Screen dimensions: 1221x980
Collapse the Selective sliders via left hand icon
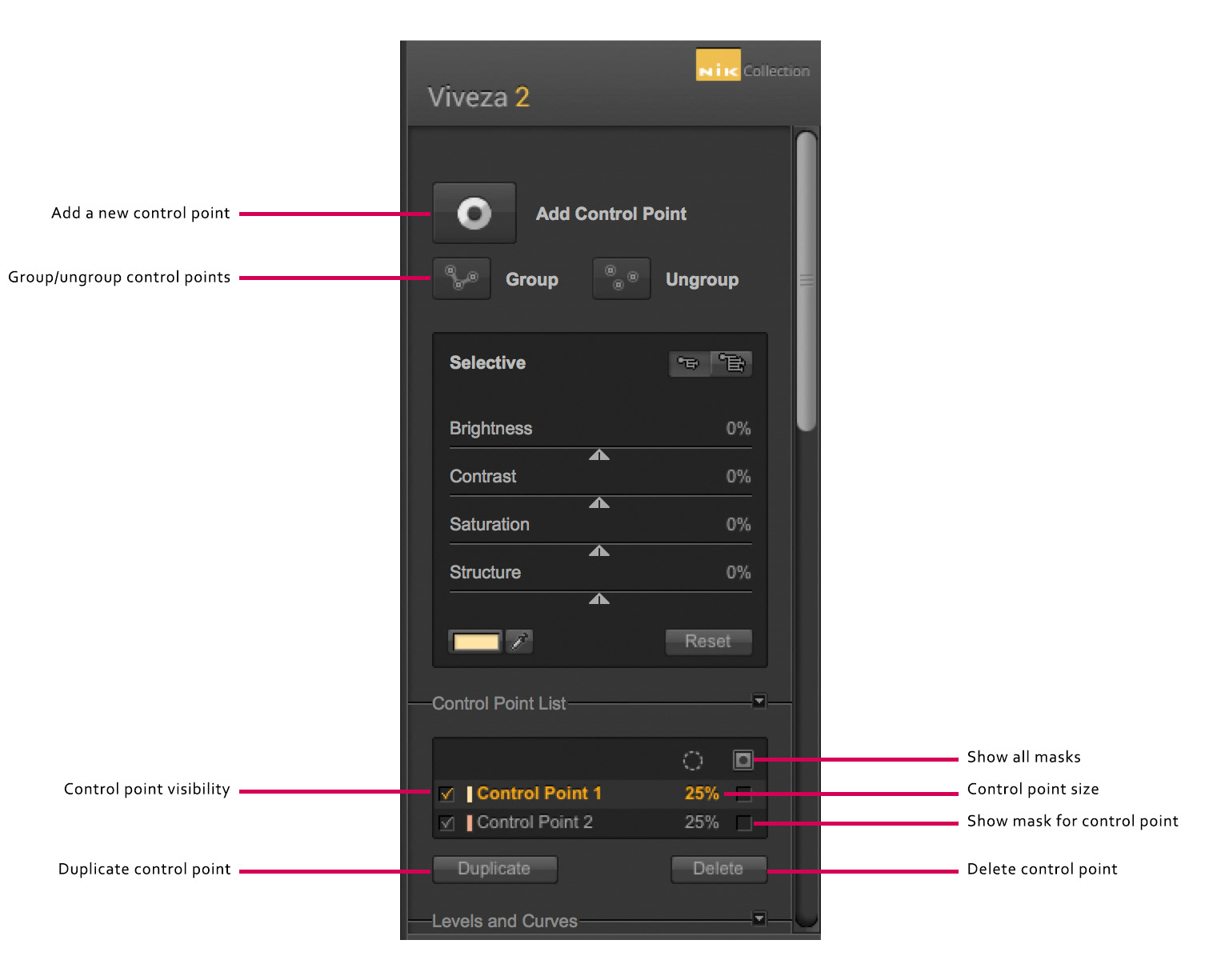click(x=689, y=363)
